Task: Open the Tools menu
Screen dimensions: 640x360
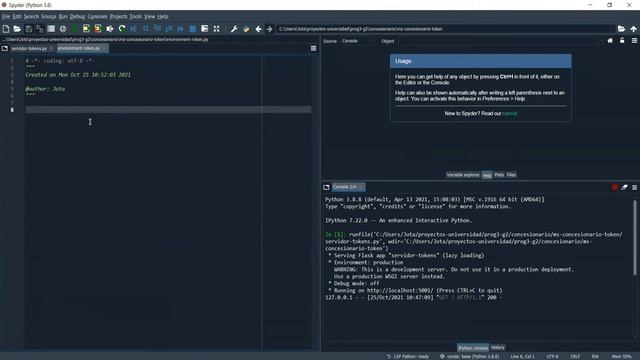Action: (x=136, y=16)
